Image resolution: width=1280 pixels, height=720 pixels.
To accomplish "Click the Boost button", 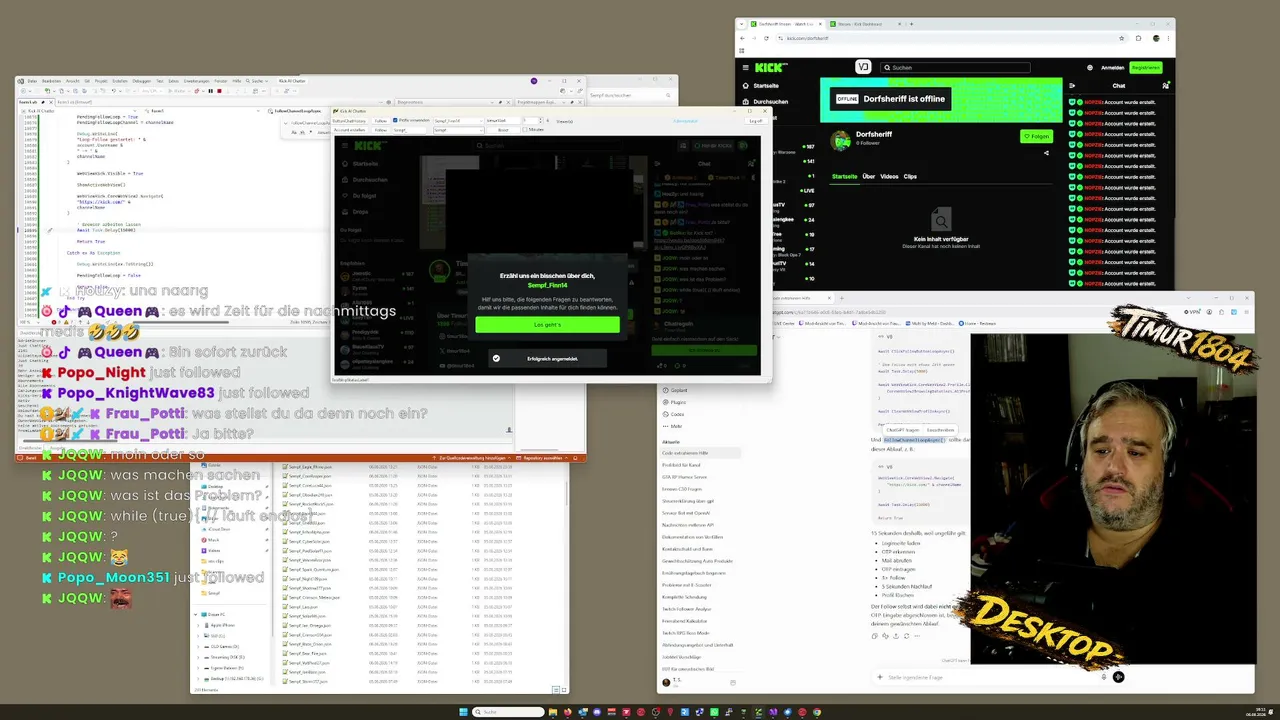I will pos(503,130).
